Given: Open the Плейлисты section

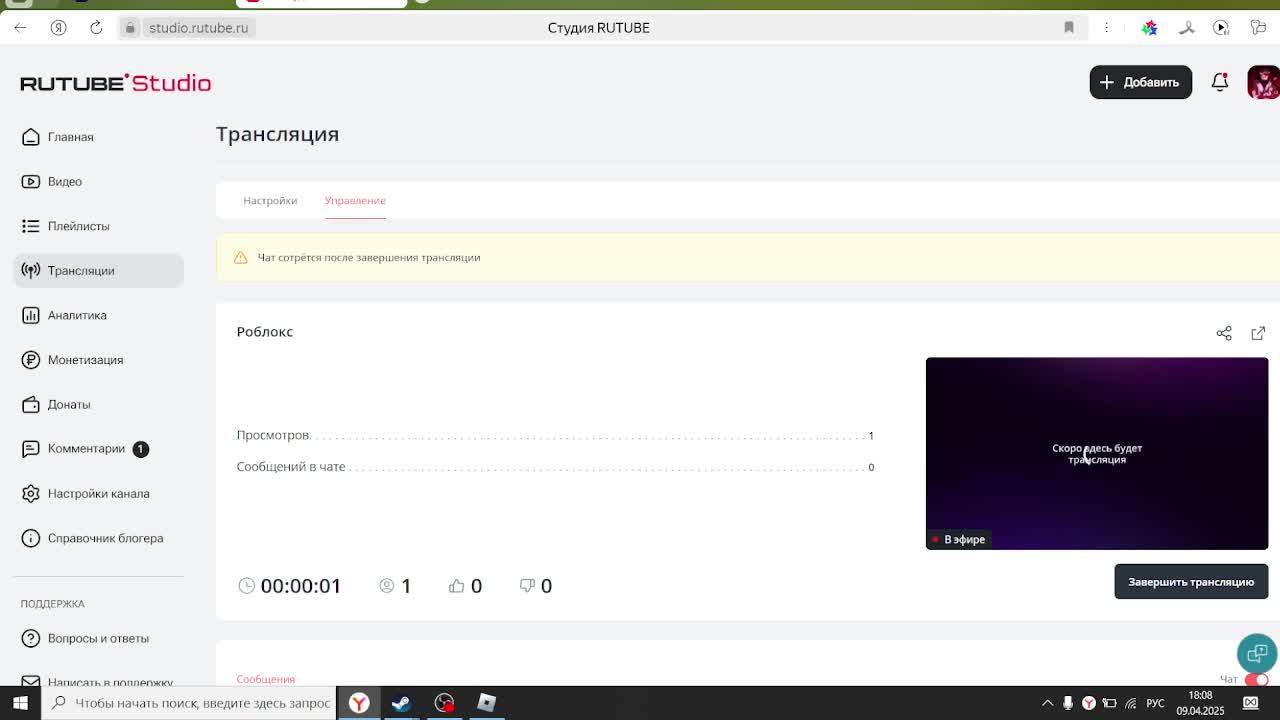Looking at the screenshot, I should click(78, 226).
